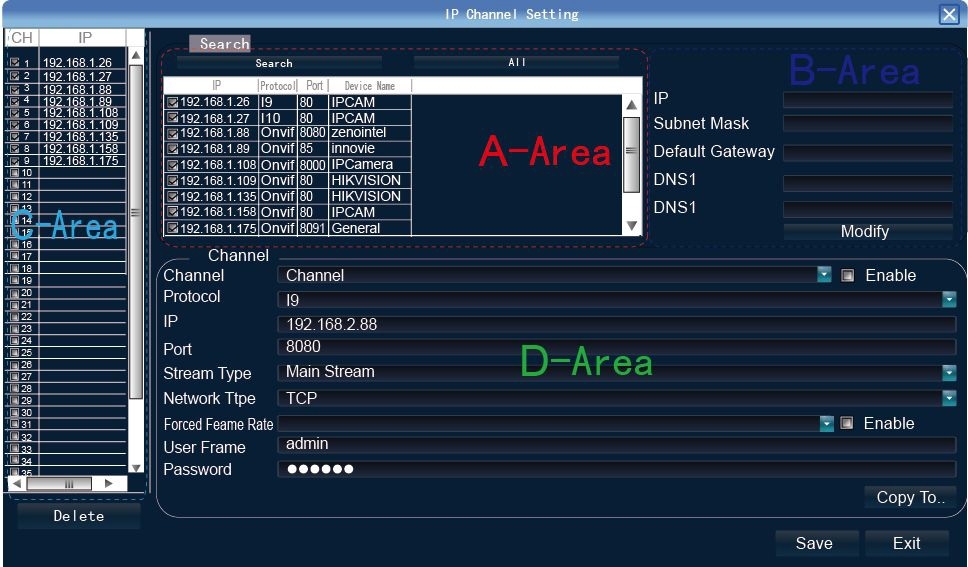Click the Port column header
968x567 pixels.
tap(314, 86)
